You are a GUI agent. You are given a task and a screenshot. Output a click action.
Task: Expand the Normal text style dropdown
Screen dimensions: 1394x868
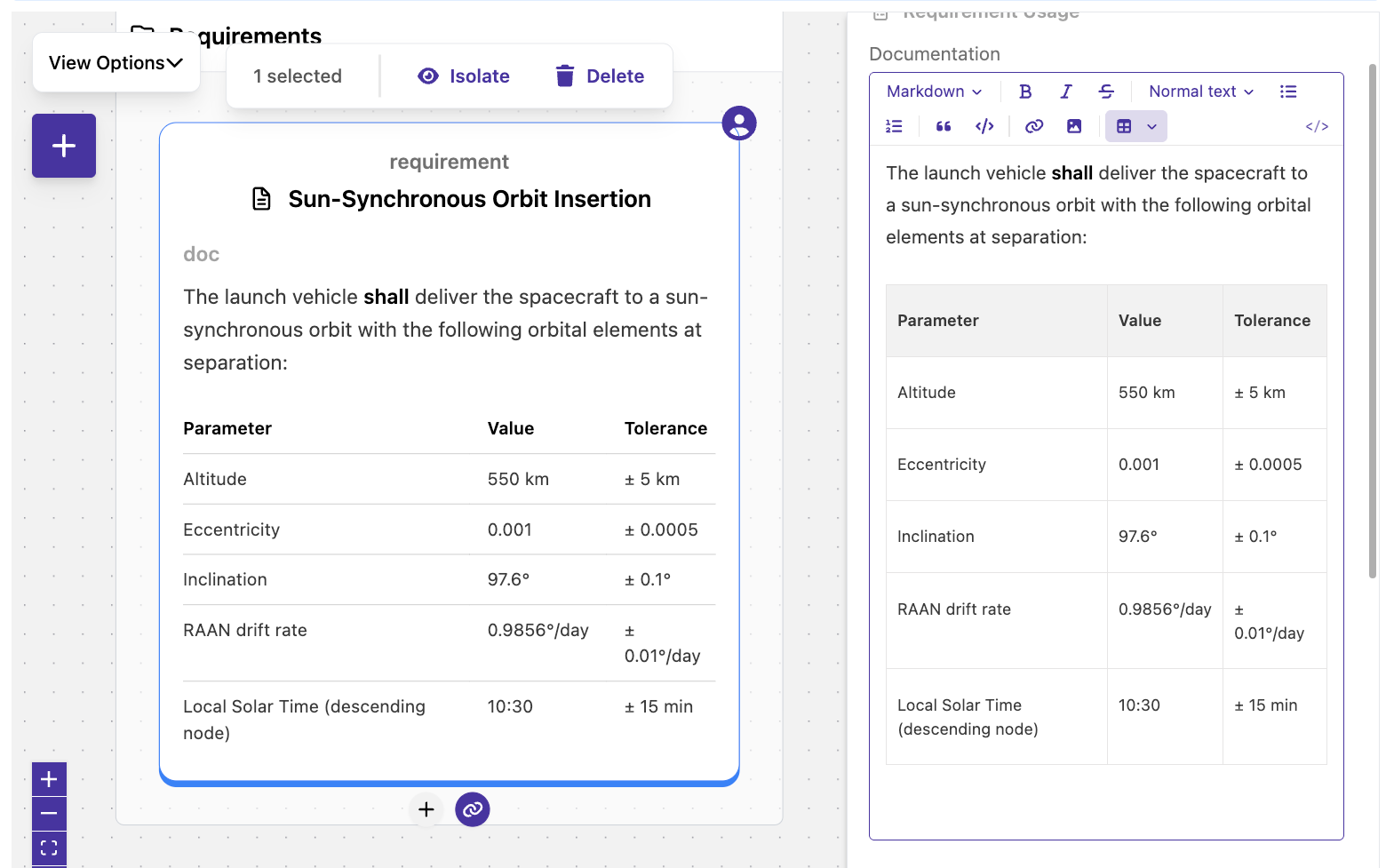click(1200, 92)
